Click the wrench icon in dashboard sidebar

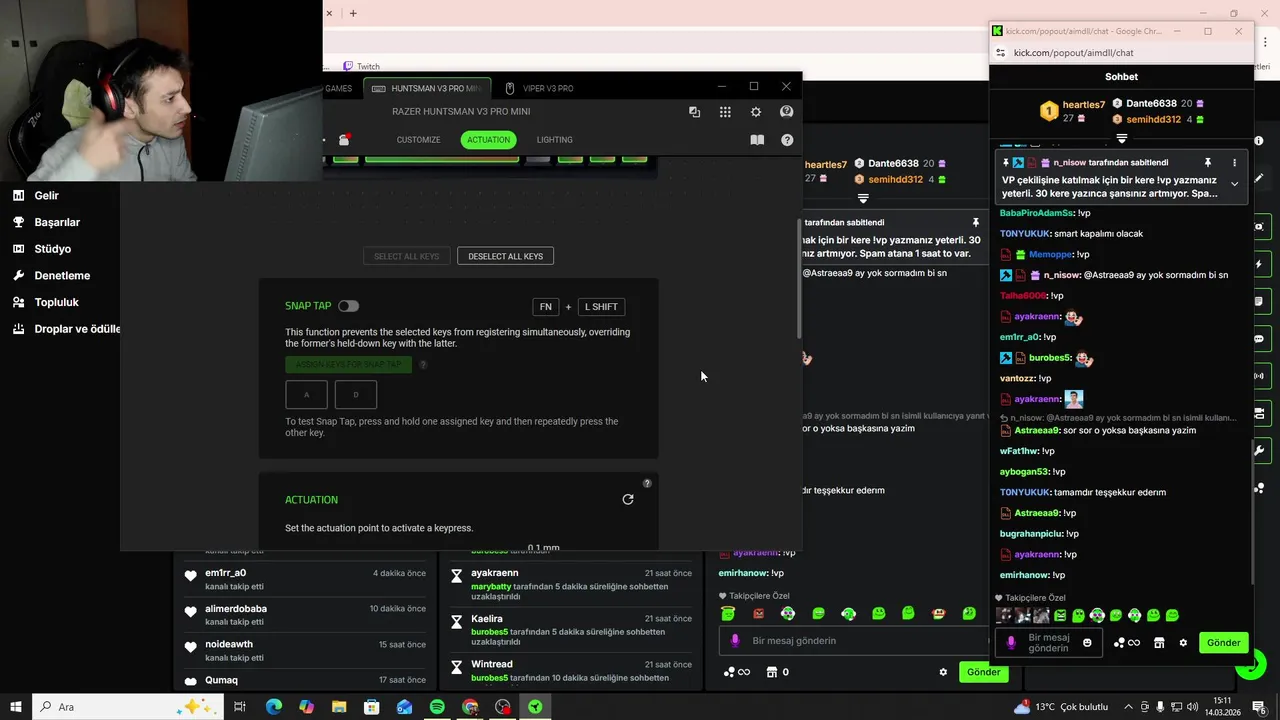pyautogui.click(x=18, y=275)
